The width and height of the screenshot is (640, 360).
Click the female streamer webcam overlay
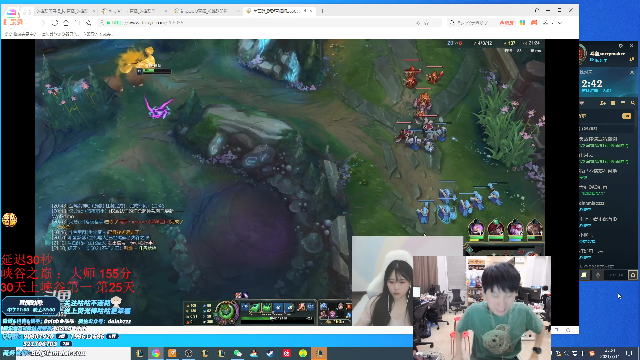tap(383, 281)
